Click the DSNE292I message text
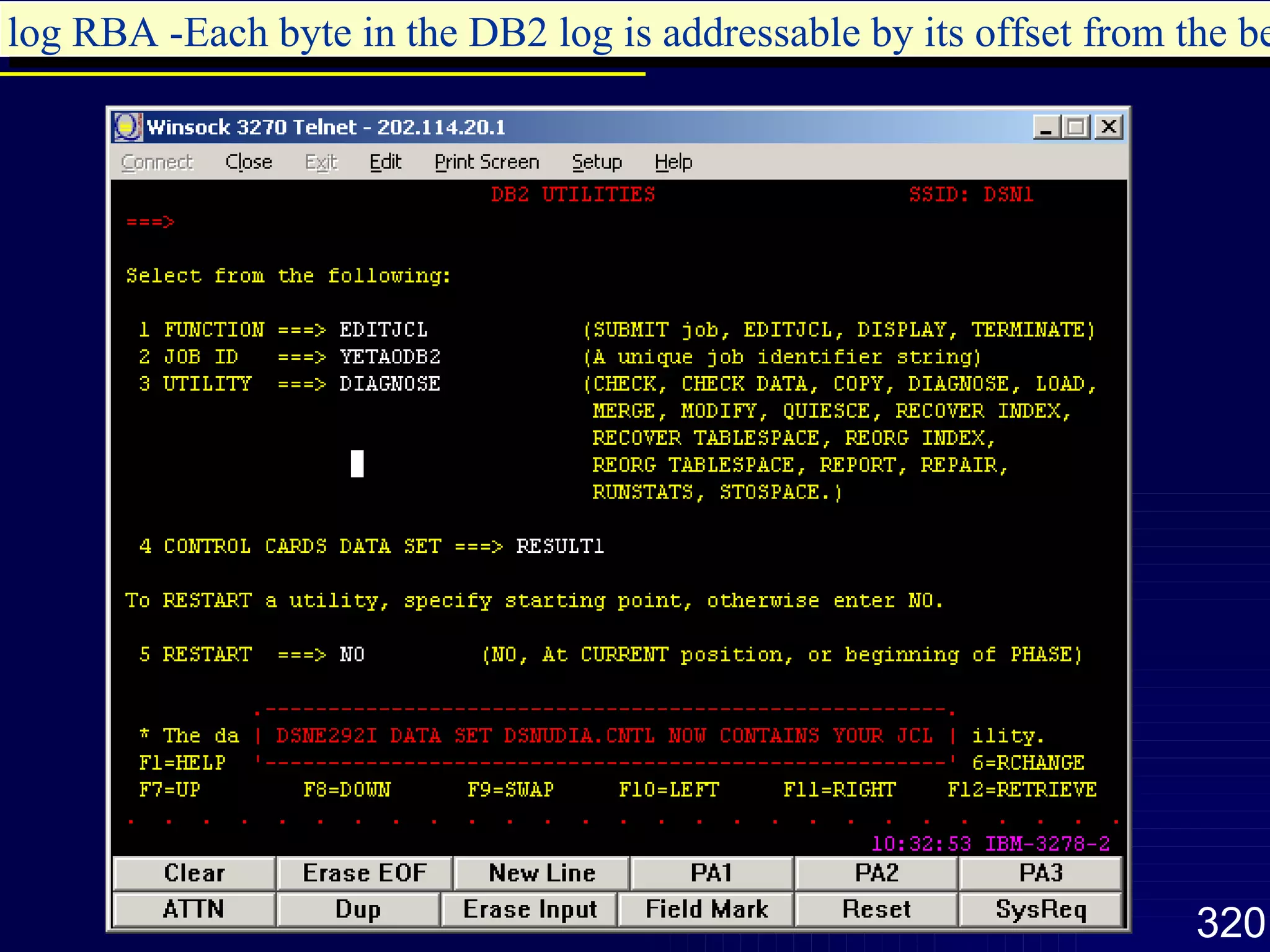This screenshot has height=952, width=1270. (605, 736)
